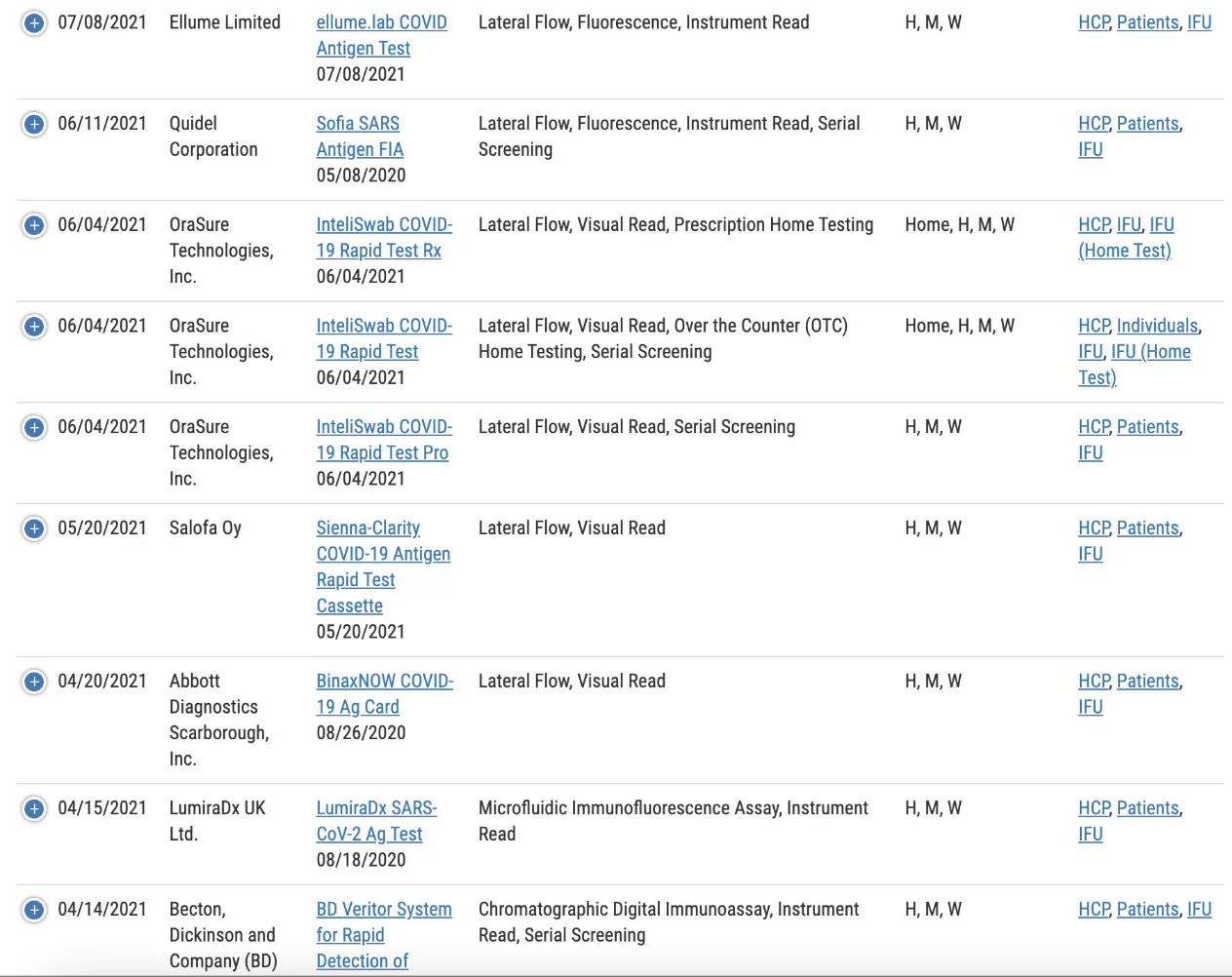1232x977 pixels.
Task: Open IFU link in Quidel Corporation row
Action: 1091,149
